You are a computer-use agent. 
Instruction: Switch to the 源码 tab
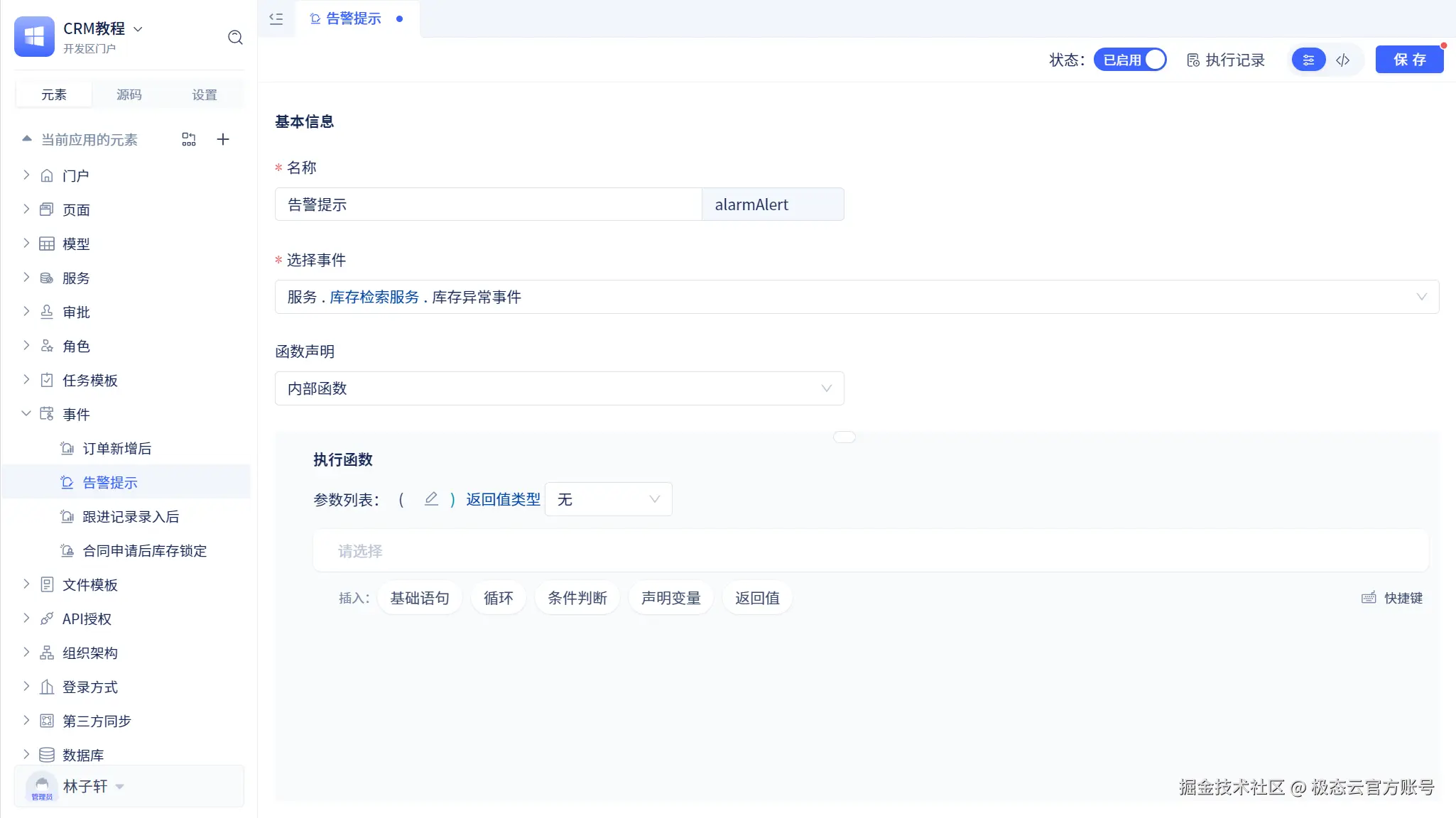129,94
